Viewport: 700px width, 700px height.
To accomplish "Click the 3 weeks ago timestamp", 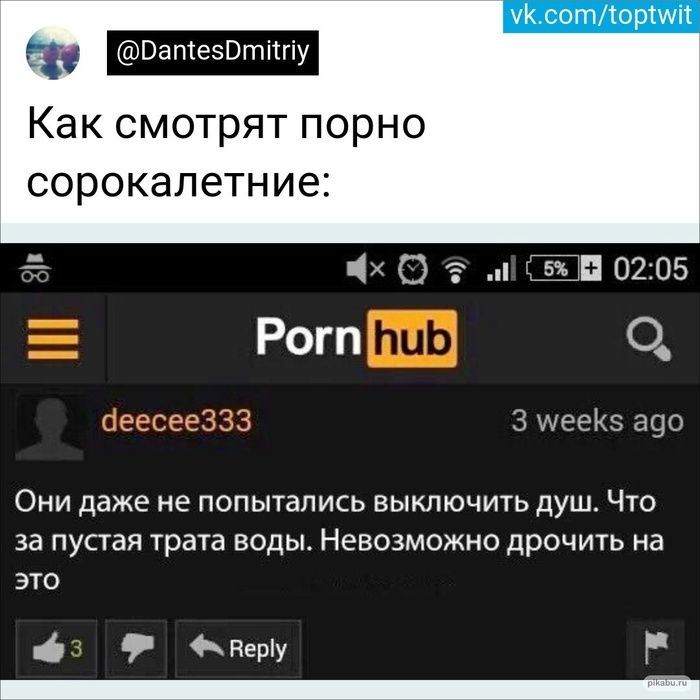I will click(x=597, y=422).
